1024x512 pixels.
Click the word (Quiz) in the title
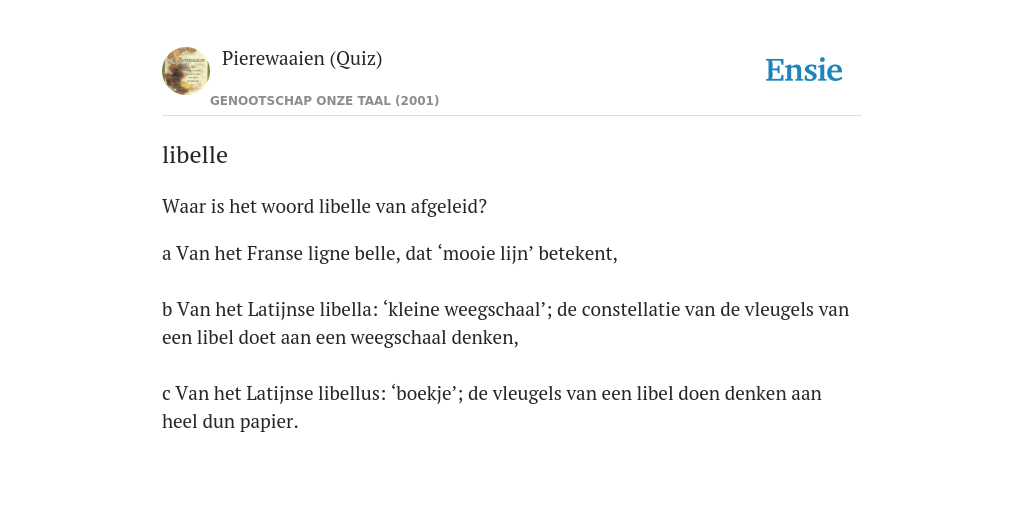[x=356, y=59]
